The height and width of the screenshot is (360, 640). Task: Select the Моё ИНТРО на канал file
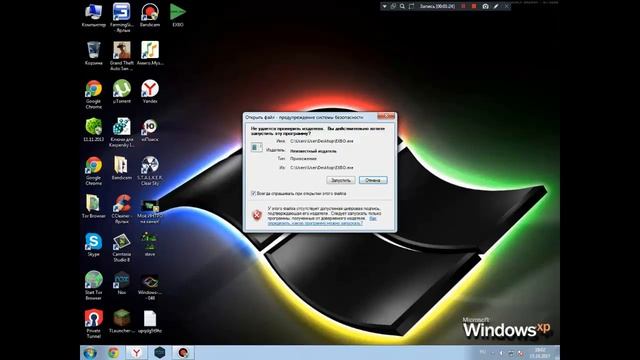click(x=150, y=211)
